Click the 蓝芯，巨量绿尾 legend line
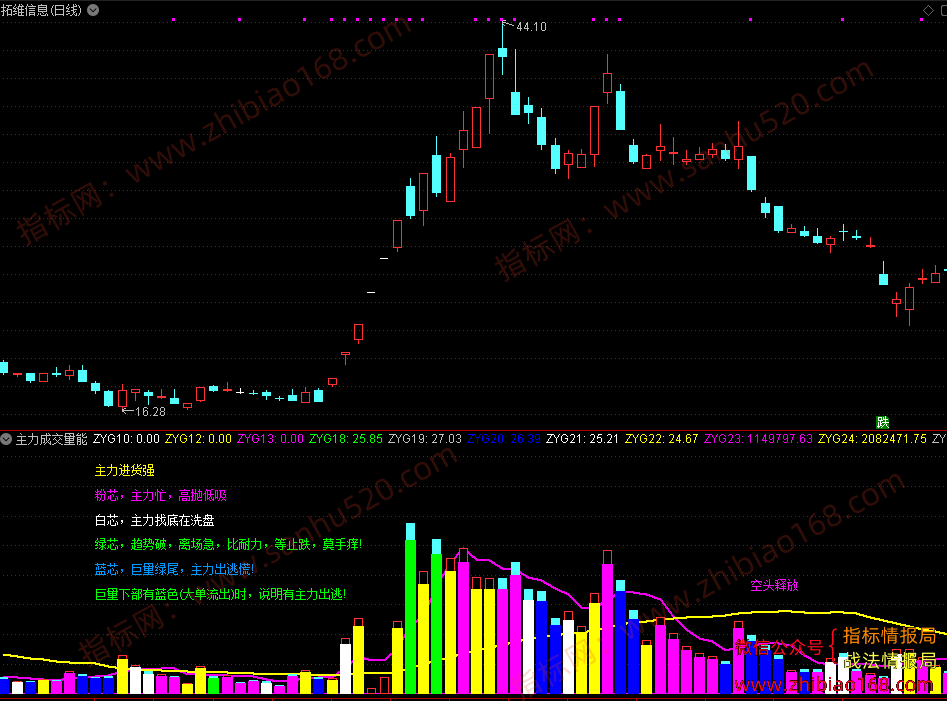This screenshot has width=947, height=701. (174, 569)
